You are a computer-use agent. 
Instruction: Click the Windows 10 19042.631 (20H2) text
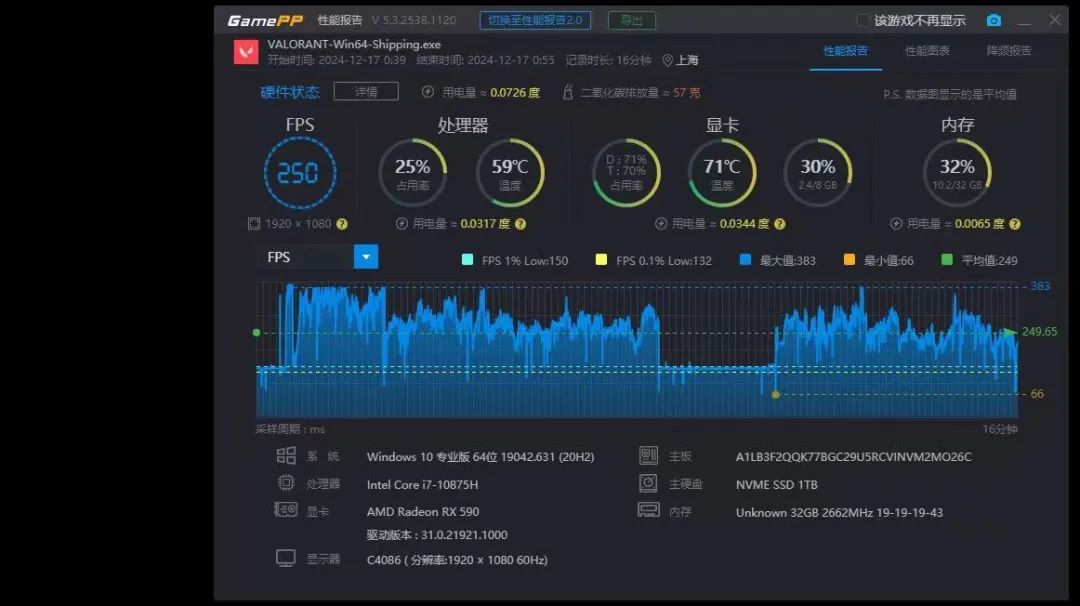pos(480,457)
